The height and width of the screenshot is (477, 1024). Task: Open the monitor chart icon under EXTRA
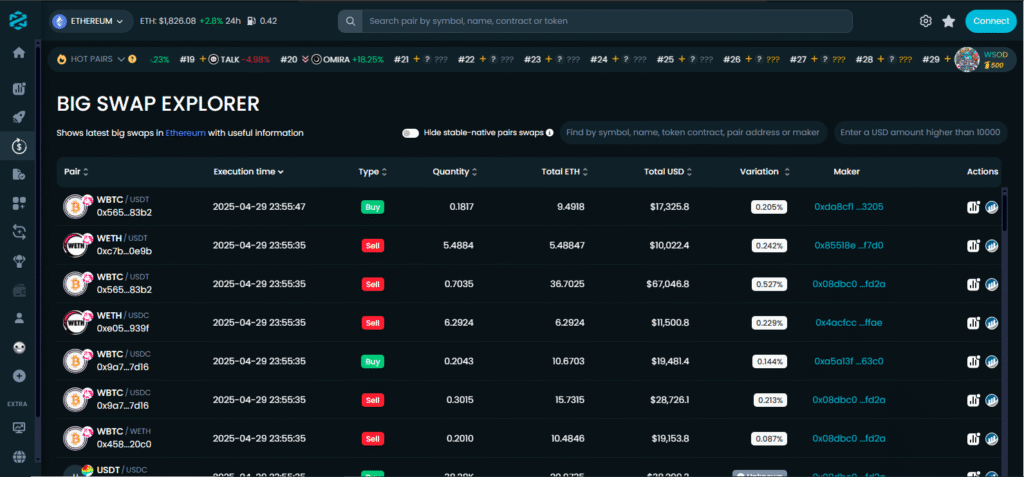(19, 427)
